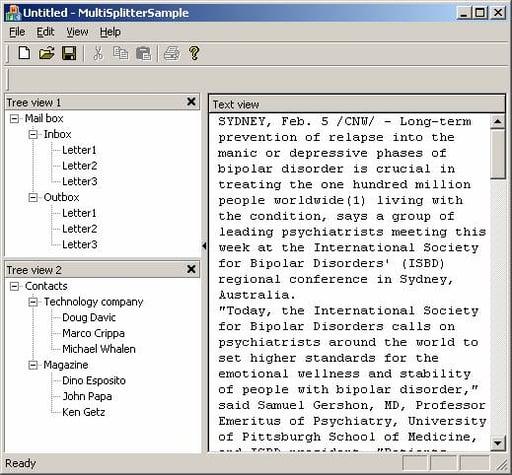The height and width of the screenshot is (475, 512).
Task: Click the text view scroll down arrow
Action: pos(498,443)
